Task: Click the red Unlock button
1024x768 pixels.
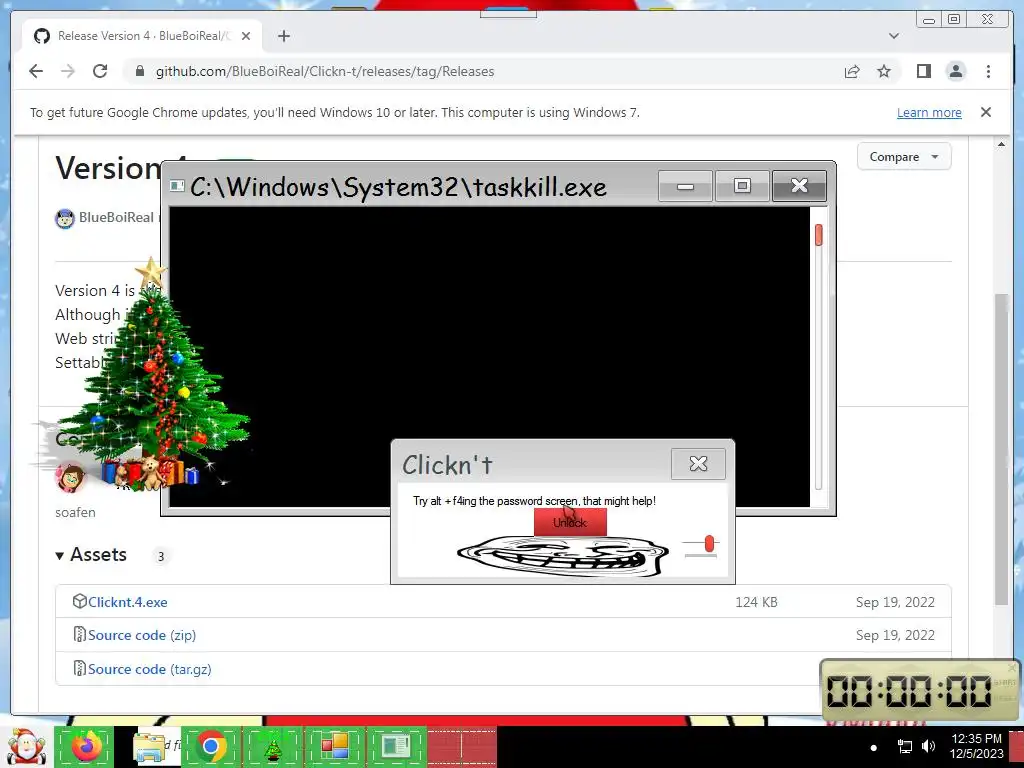Action: [570, 522]
